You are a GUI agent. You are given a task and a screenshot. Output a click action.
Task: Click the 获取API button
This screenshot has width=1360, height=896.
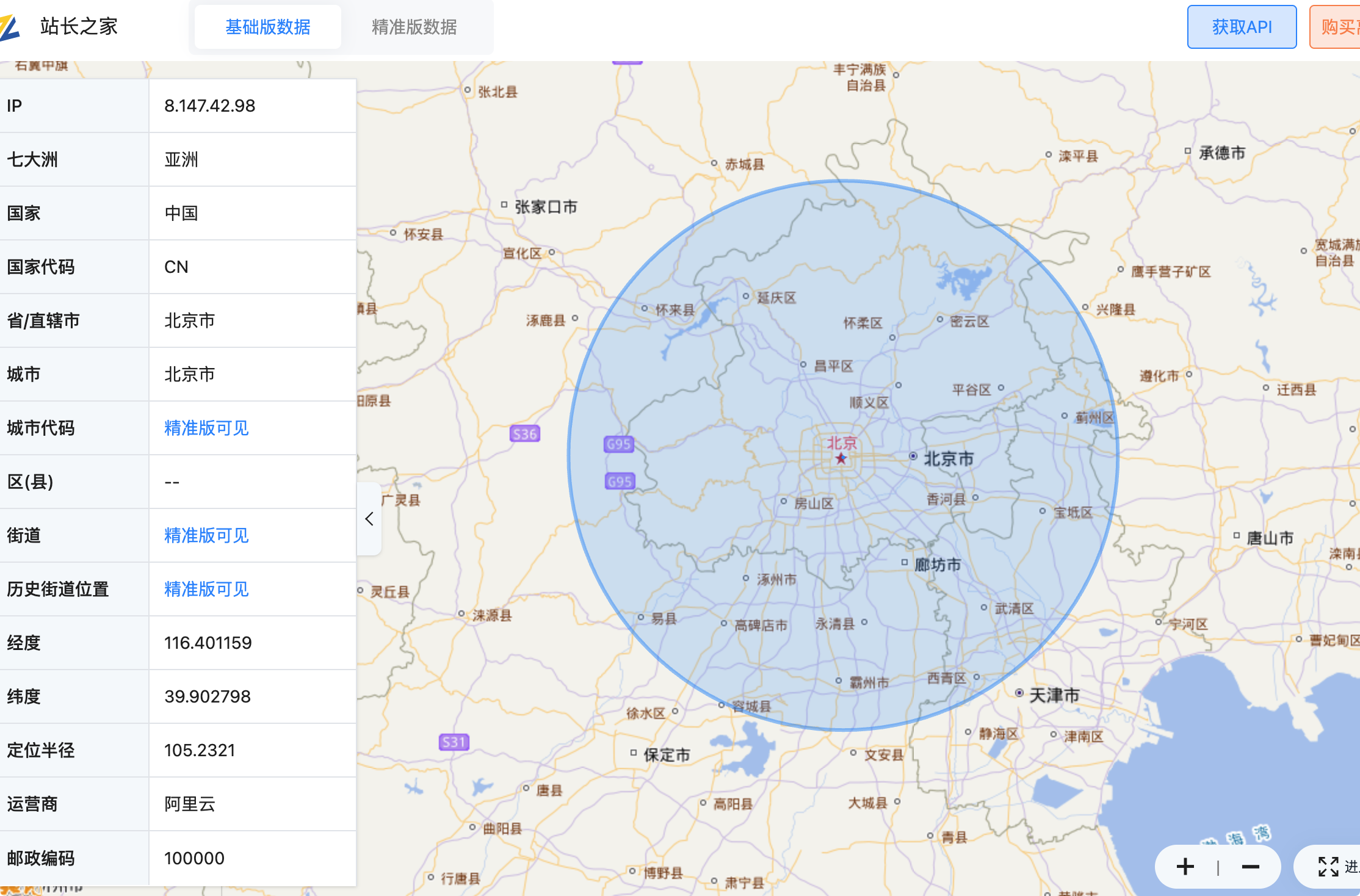1242,27
